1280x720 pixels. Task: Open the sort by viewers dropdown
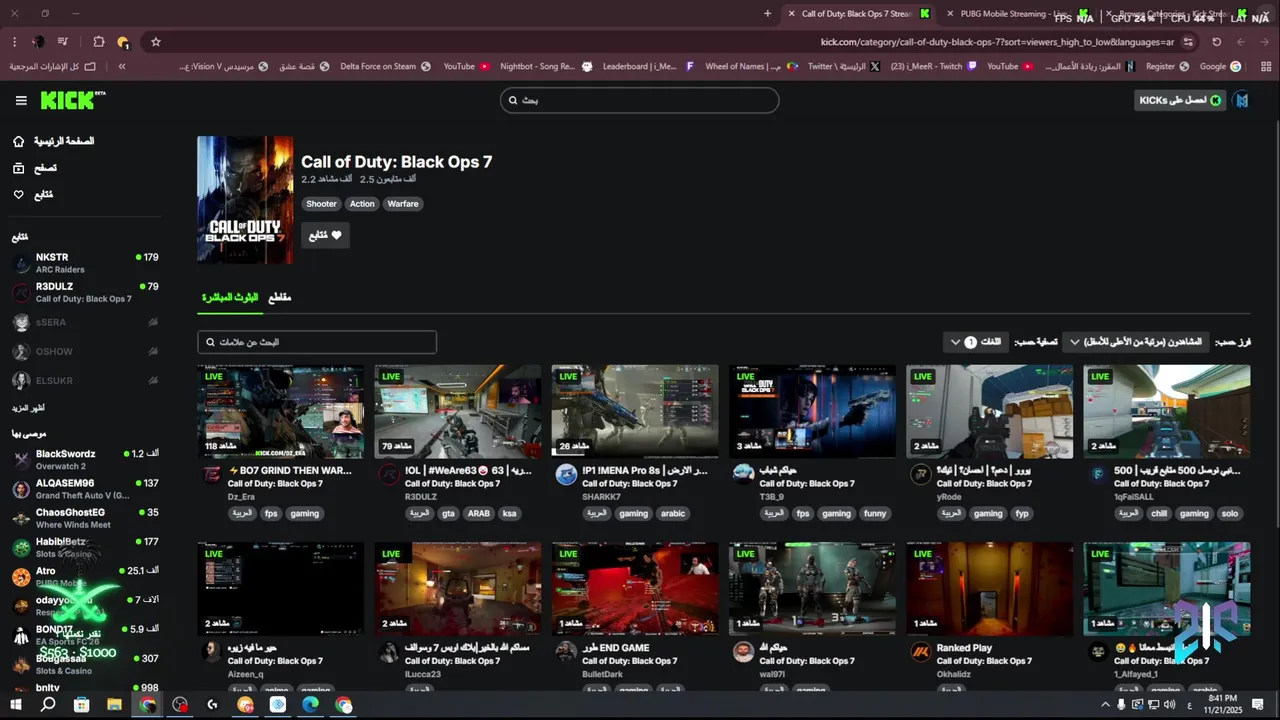tap(1136, 342)
